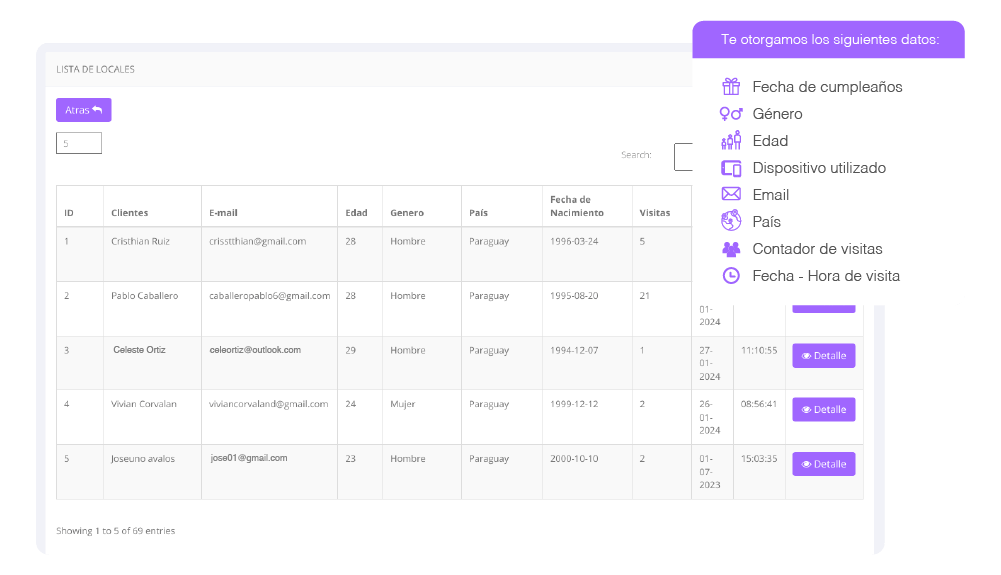View Detalle for Vivian Corvalan

824,410
